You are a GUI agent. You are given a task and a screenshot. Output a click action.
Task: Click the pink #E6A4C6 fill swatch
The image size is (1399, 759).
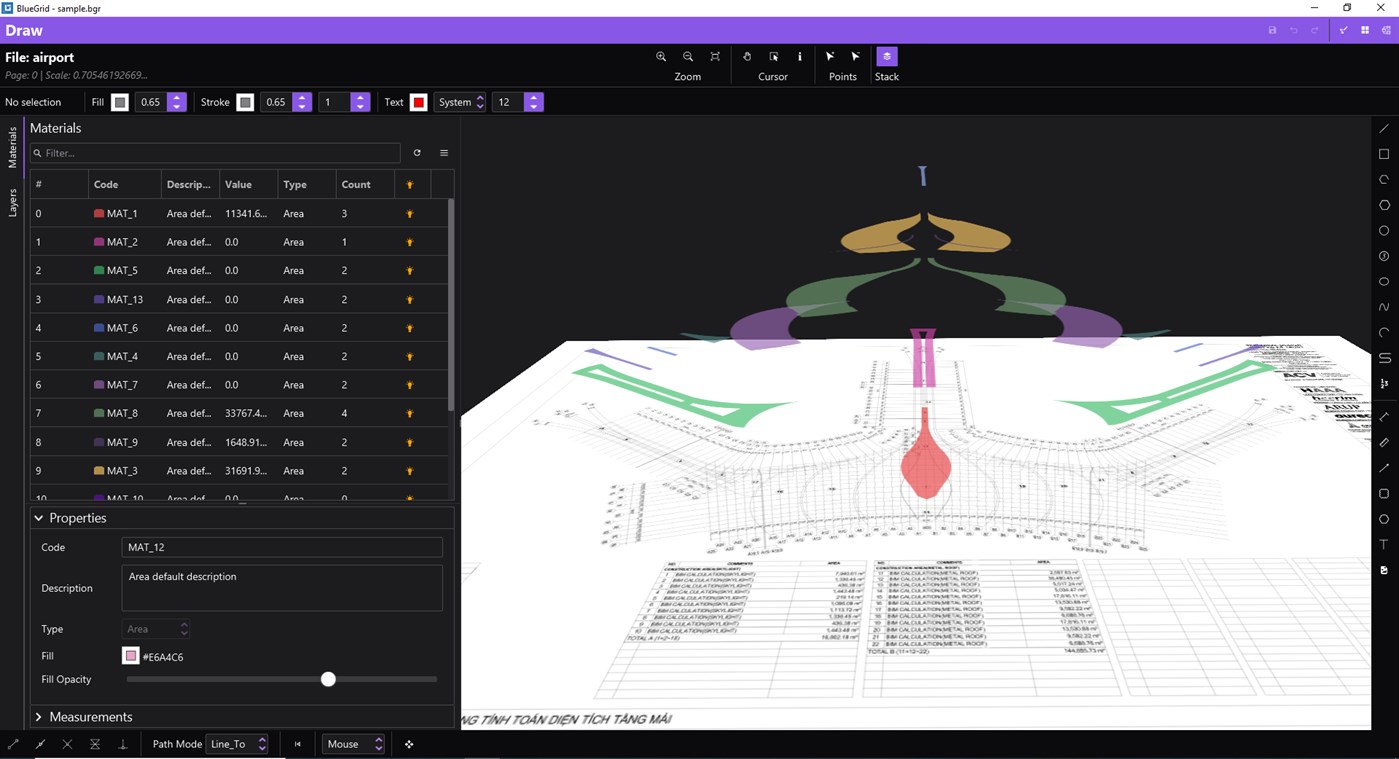[131, 656]
